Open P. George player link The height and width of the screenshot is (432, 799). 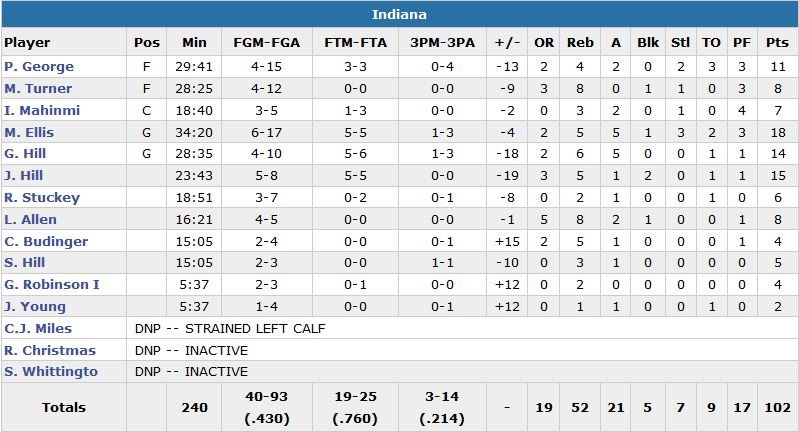(x=39, y=67)
